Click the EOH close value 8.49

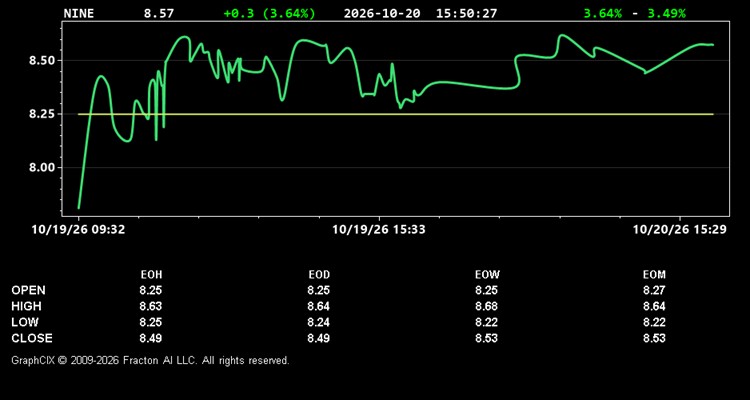(x=151, y=338)
